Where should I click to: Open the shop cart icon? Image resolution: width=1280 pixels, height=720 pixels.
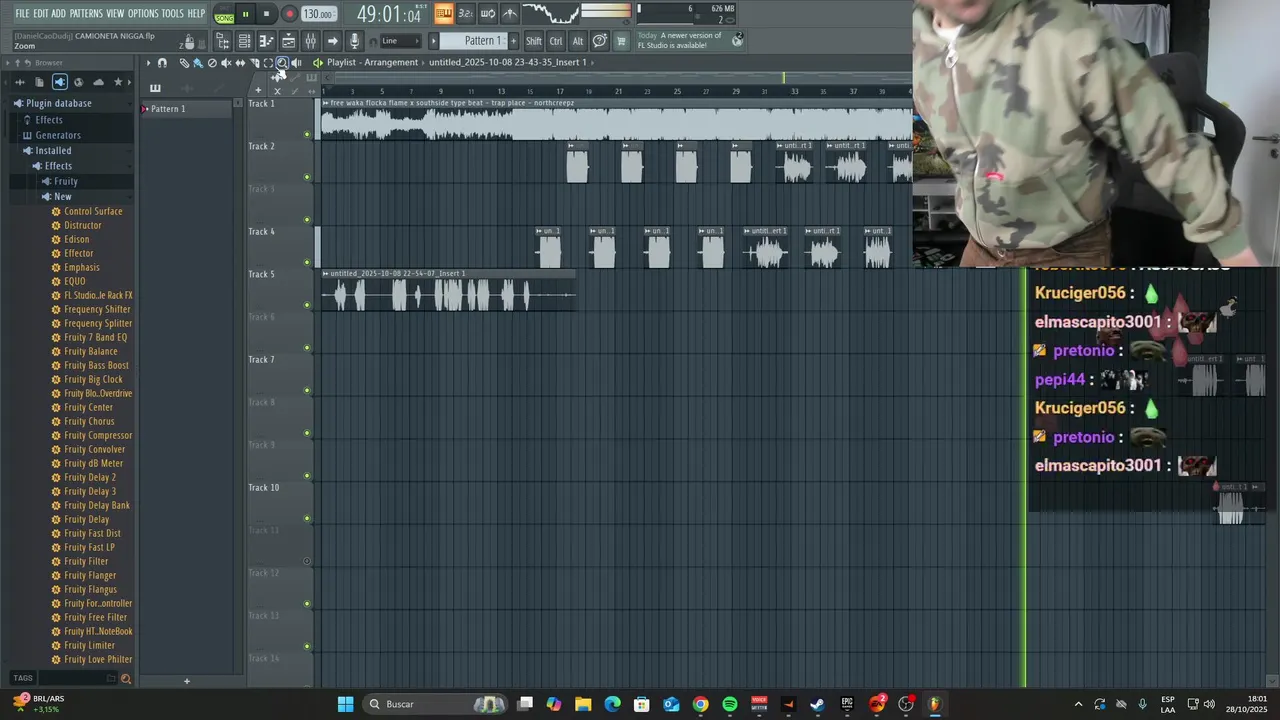[x=621, y=41]
